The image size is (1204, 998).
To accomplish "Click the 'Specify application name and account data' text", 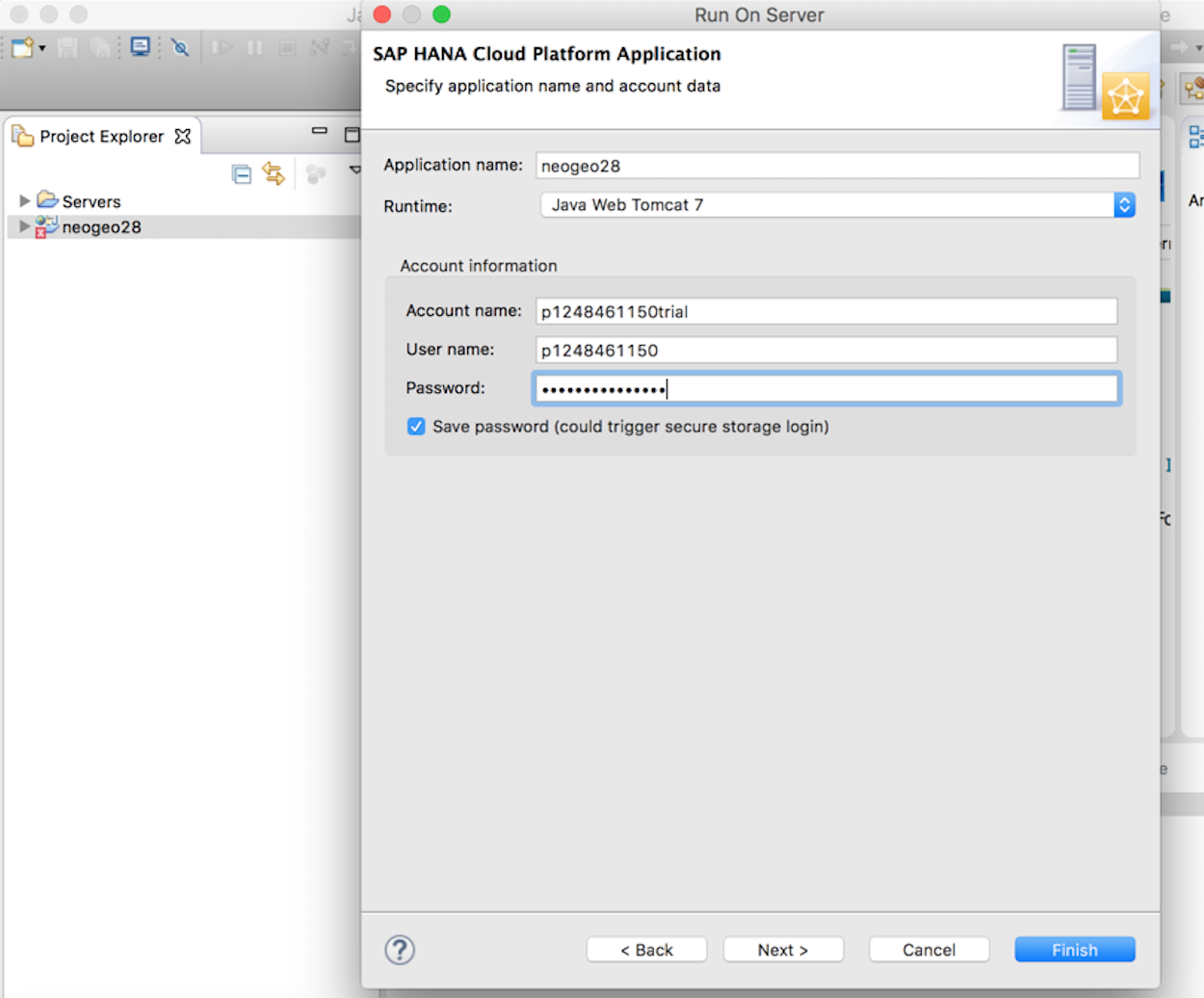I will (x=553, y=86).
